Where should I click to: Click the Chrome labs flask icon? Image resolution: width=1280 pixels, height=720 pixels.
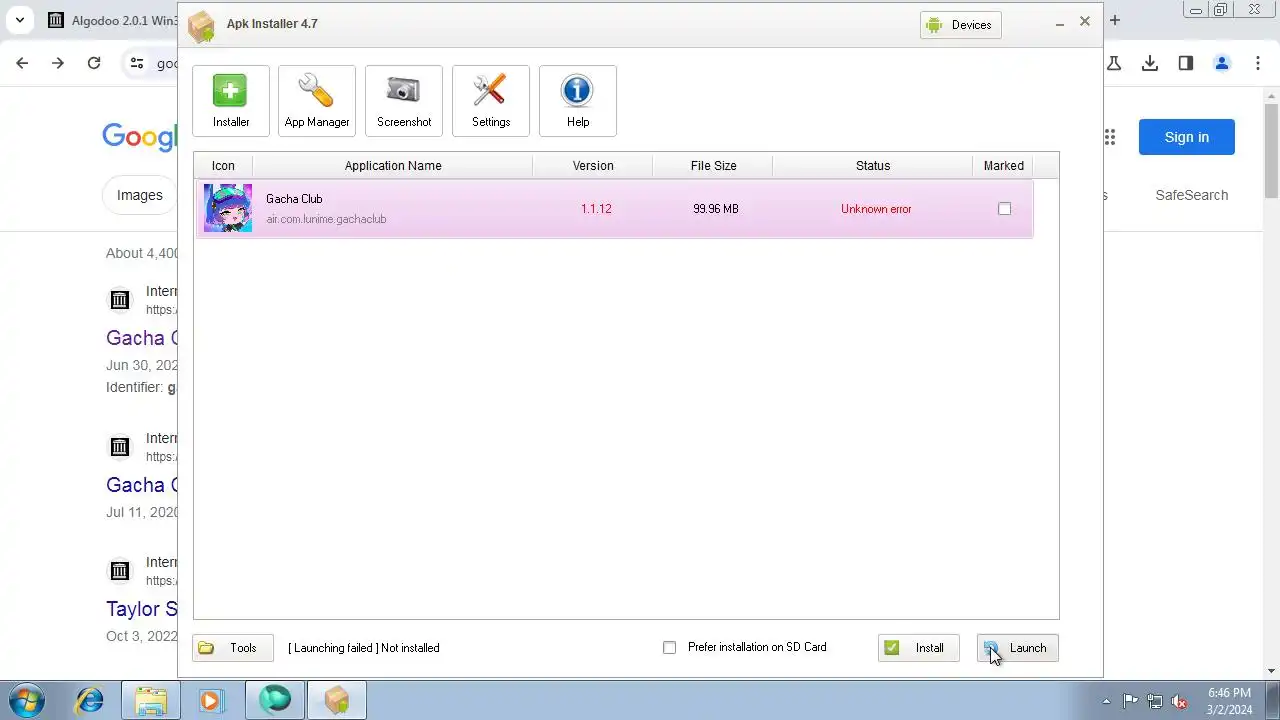click(1114, 63)
